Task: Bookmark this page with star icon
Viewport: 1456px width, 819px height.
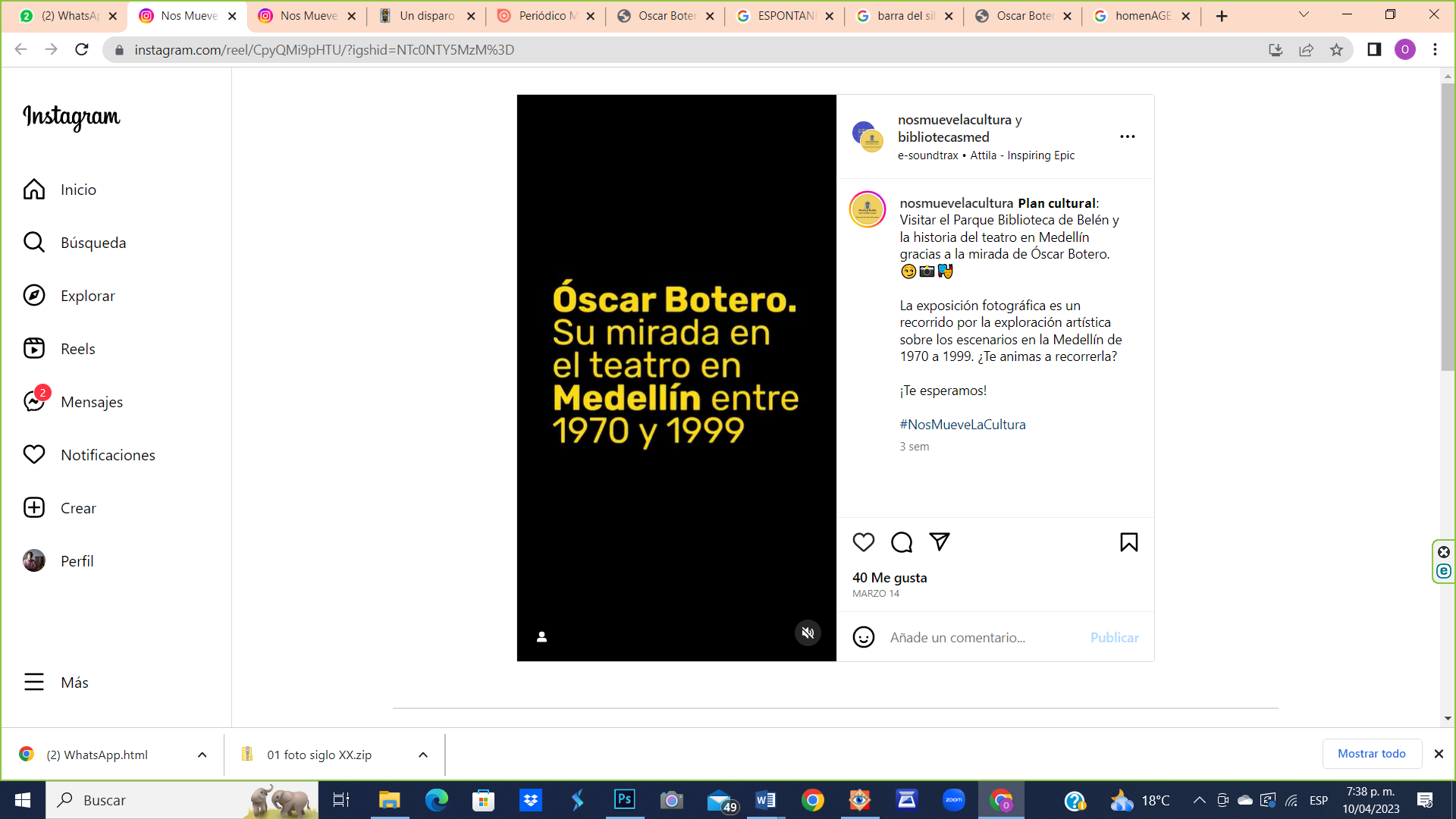Action: click(x=1336, y=50)
